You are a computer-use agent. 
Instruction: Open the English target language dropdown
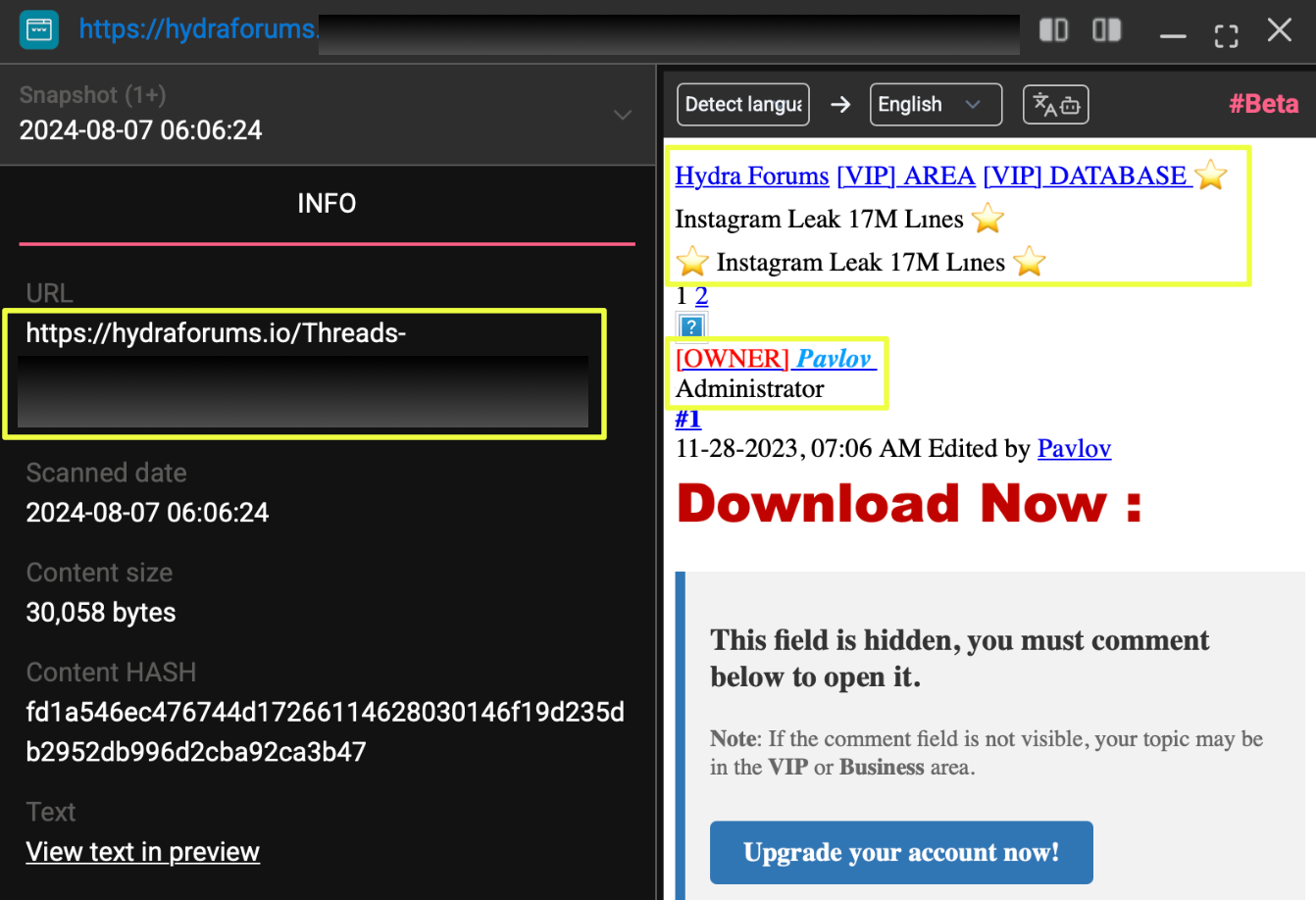[x=935, y=105]
